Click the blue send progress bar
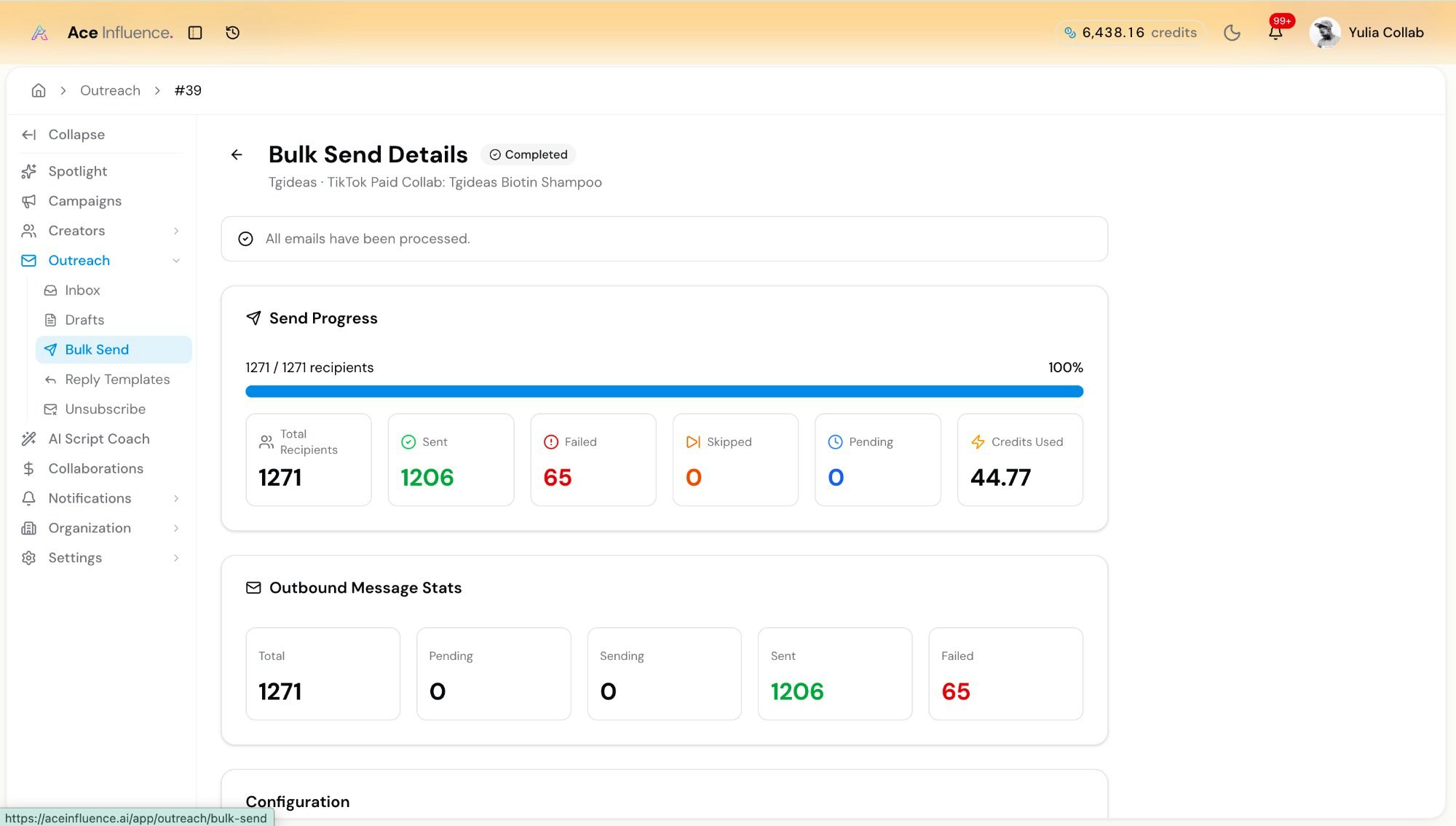1456x826 pixels. 664,392
